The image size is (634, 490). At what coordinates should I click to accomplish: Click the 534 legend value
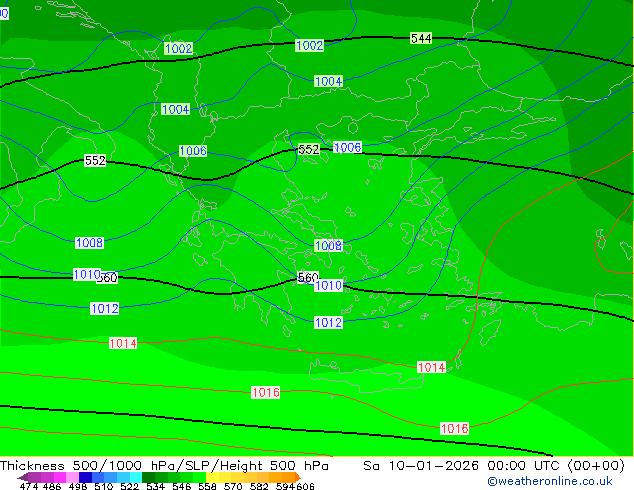155,486
